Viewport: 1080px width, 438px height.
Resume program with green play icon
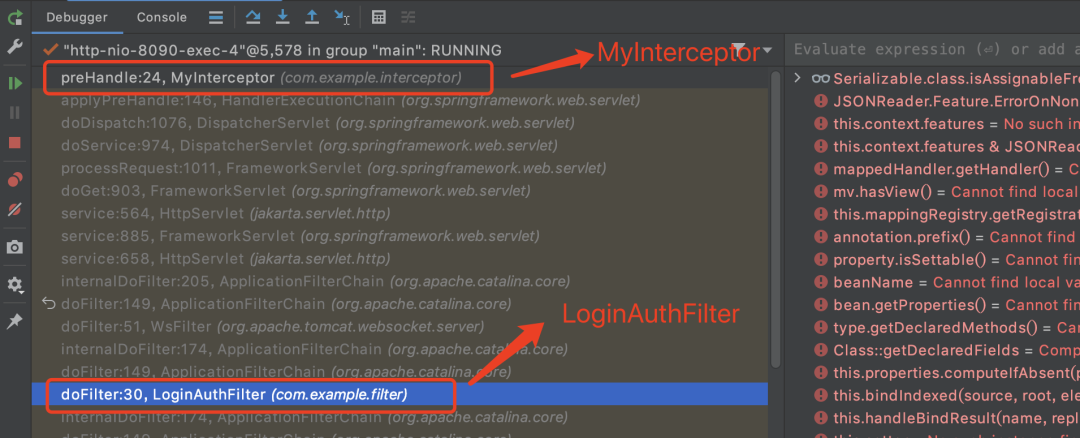(x=14, y=83)
